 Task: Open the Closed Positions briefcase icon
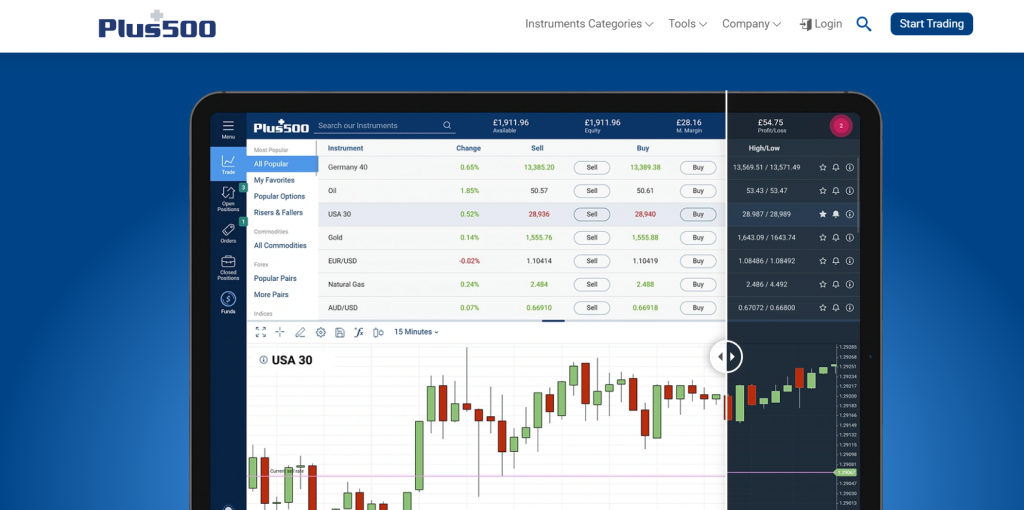[228, 261]
